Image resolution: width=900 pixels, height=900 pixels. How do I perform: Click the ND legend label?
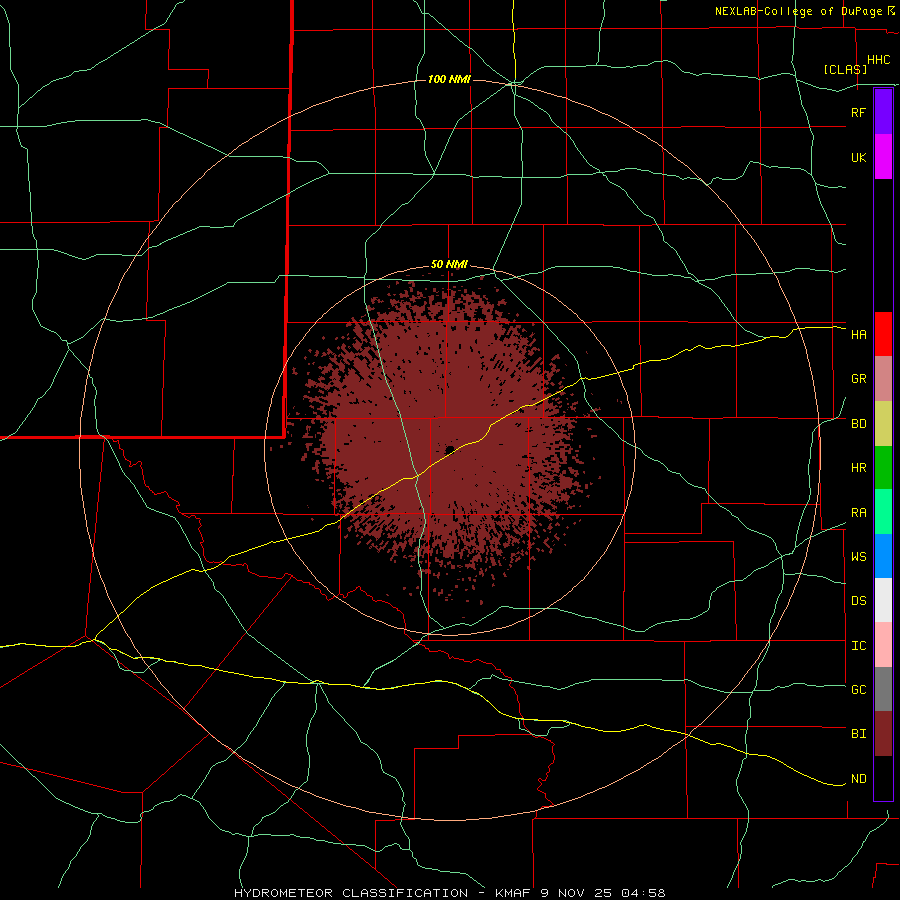(858, 779)
